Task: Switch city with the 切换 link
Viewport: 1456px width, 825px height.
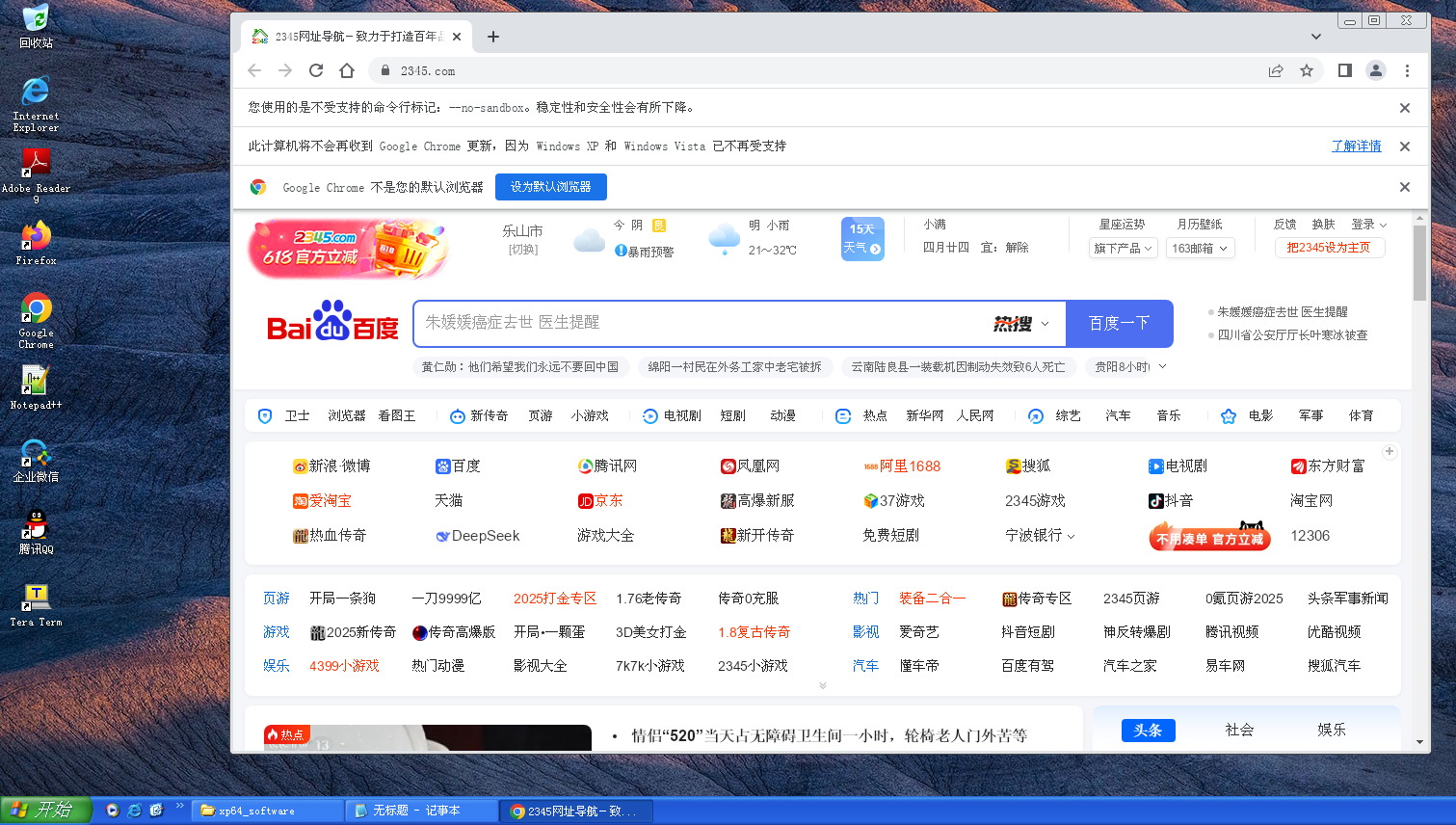Action: pos(523,250)
